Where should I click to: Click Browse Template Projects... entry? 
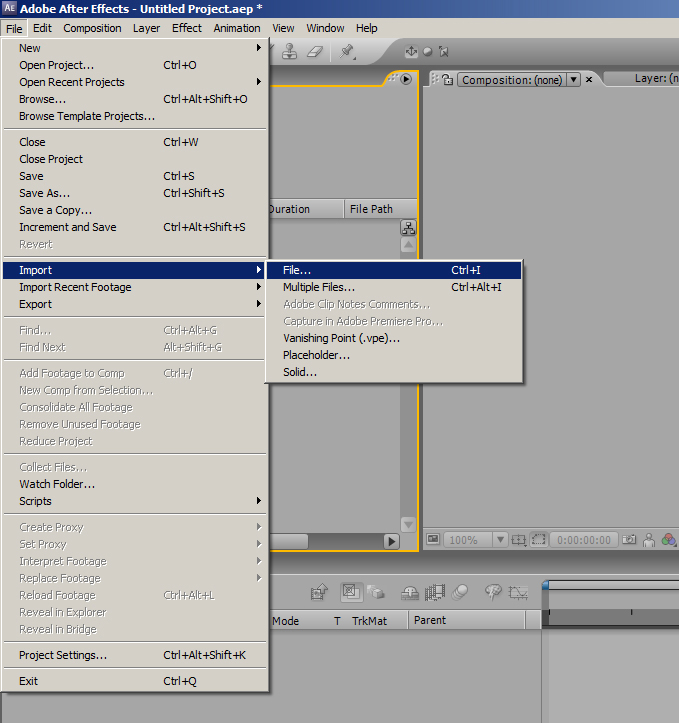(135, 116)
